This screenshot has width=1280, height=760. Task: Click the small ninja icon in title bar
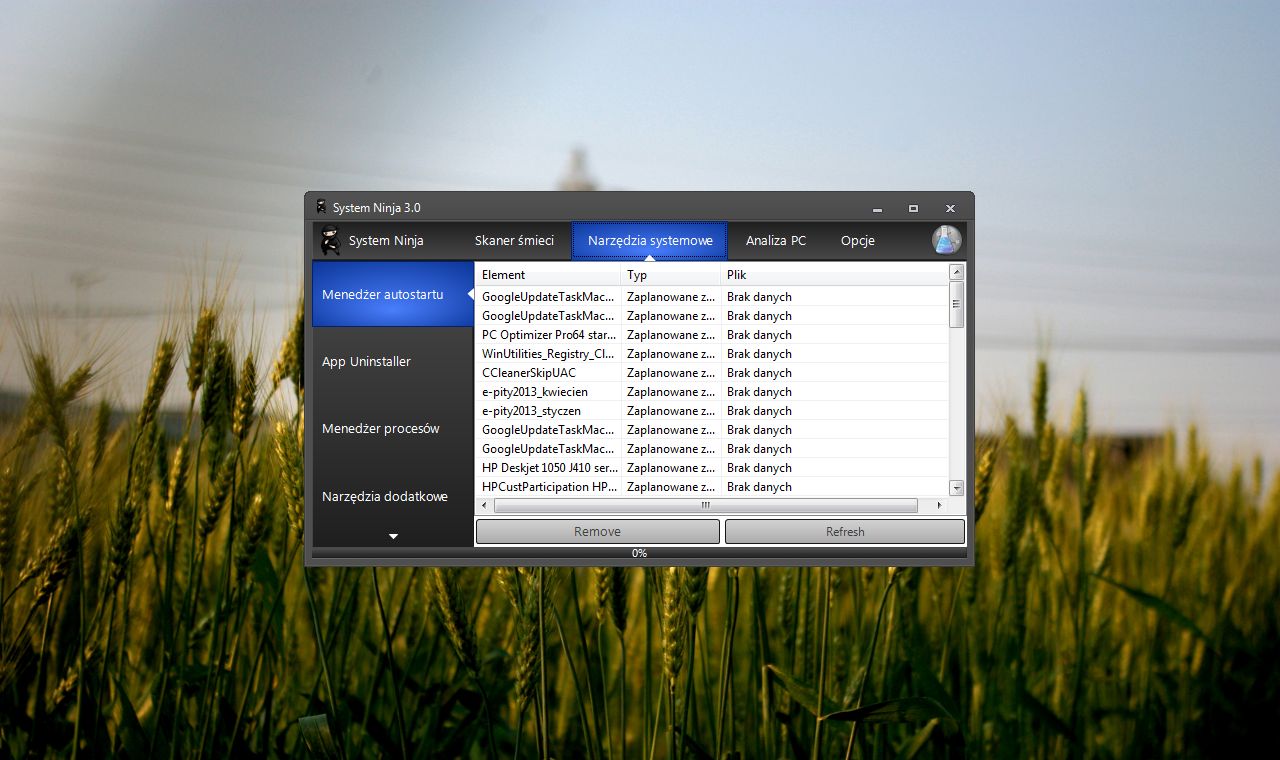321,207
